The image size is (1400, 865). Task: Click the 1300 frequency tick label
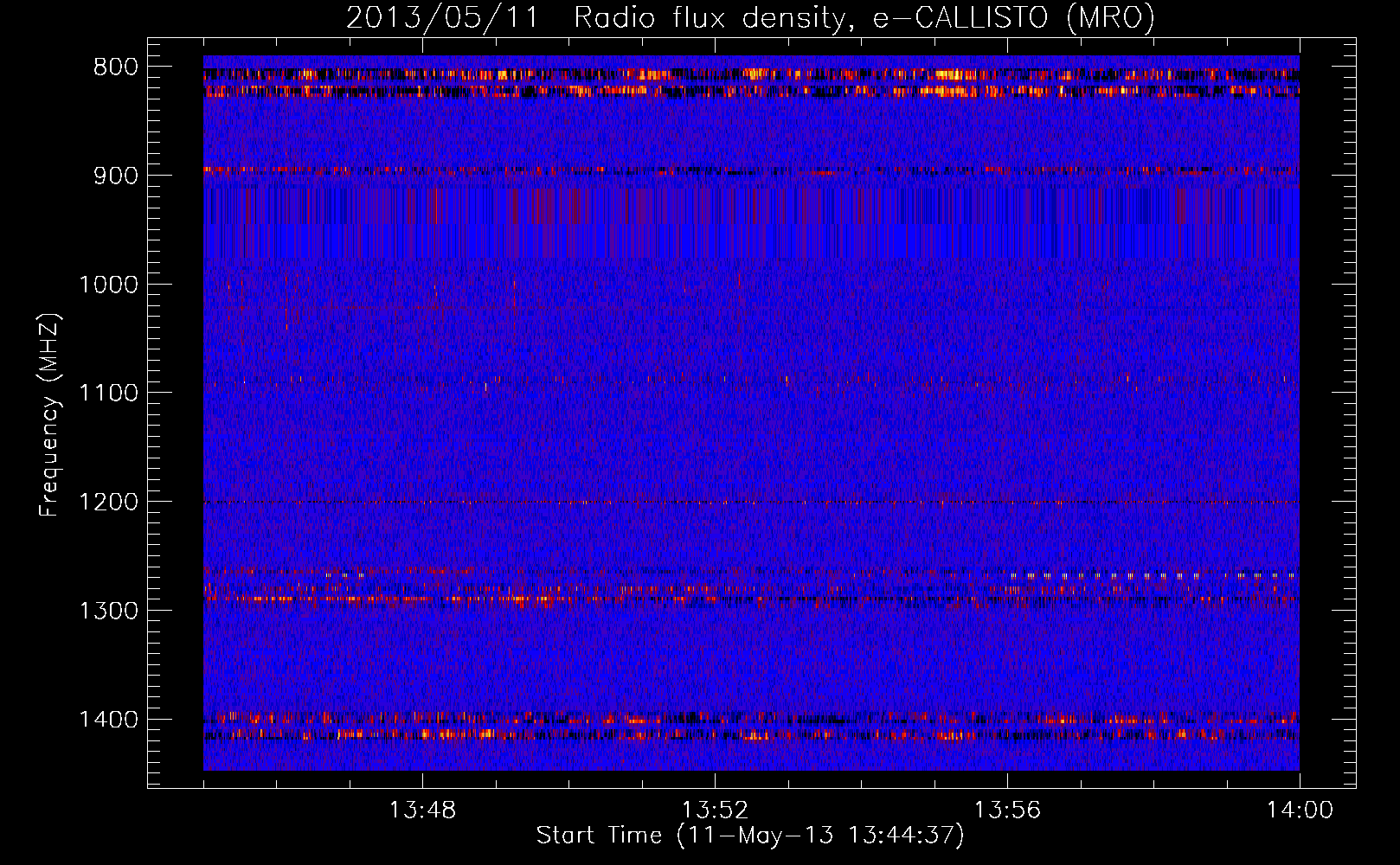point(108,611)
